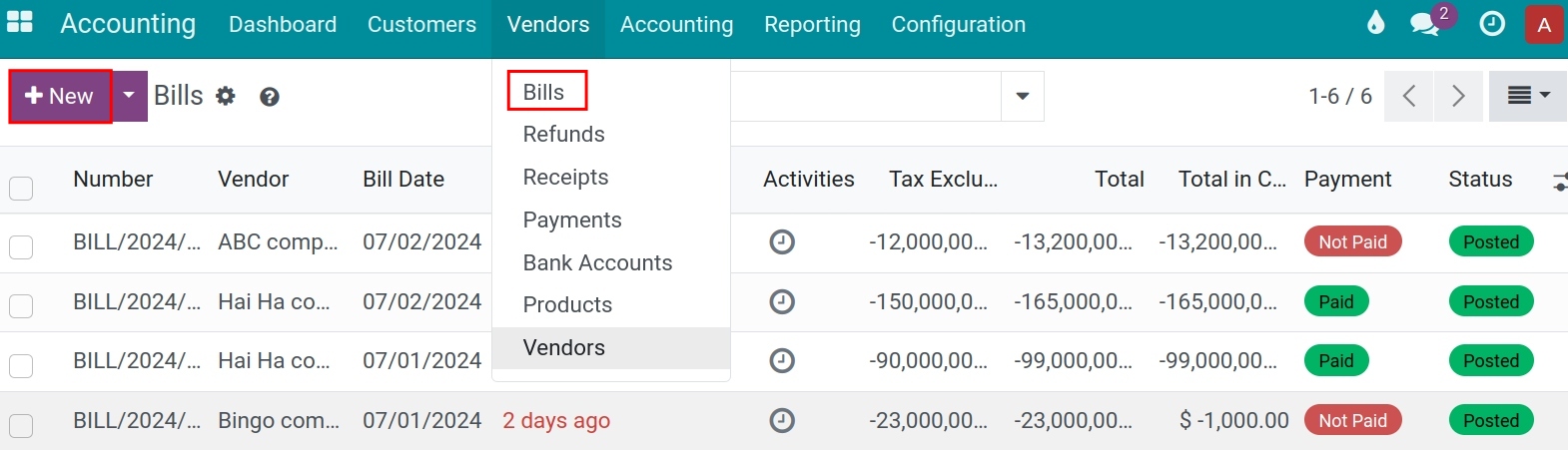Select Vendors entry in dropdown list
This screenshot has height=450, width=1568.
coord(611,347)
